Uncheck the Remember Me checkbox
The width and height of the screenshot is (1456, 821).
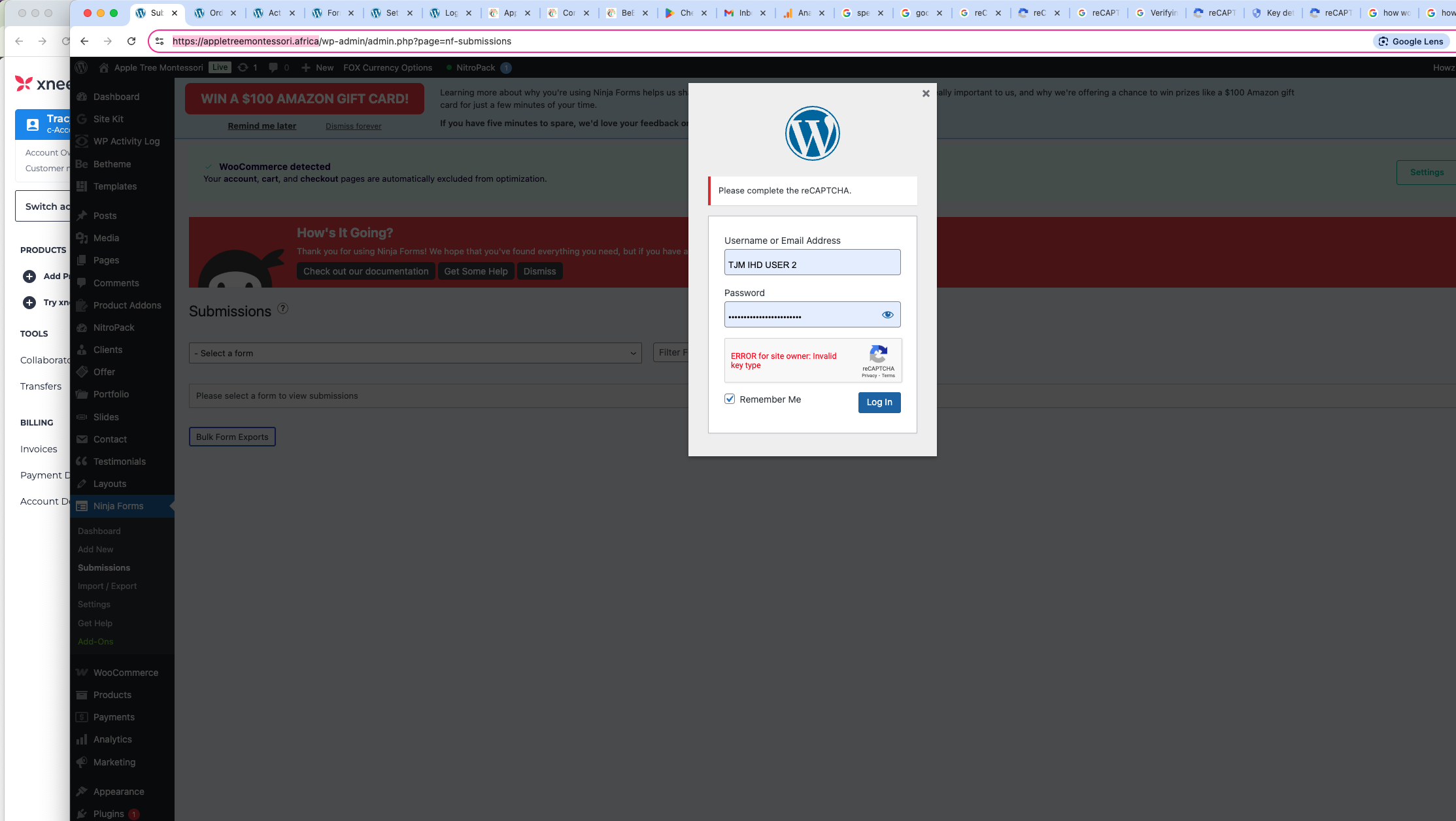pyautogui.click(x=730, y=399)
